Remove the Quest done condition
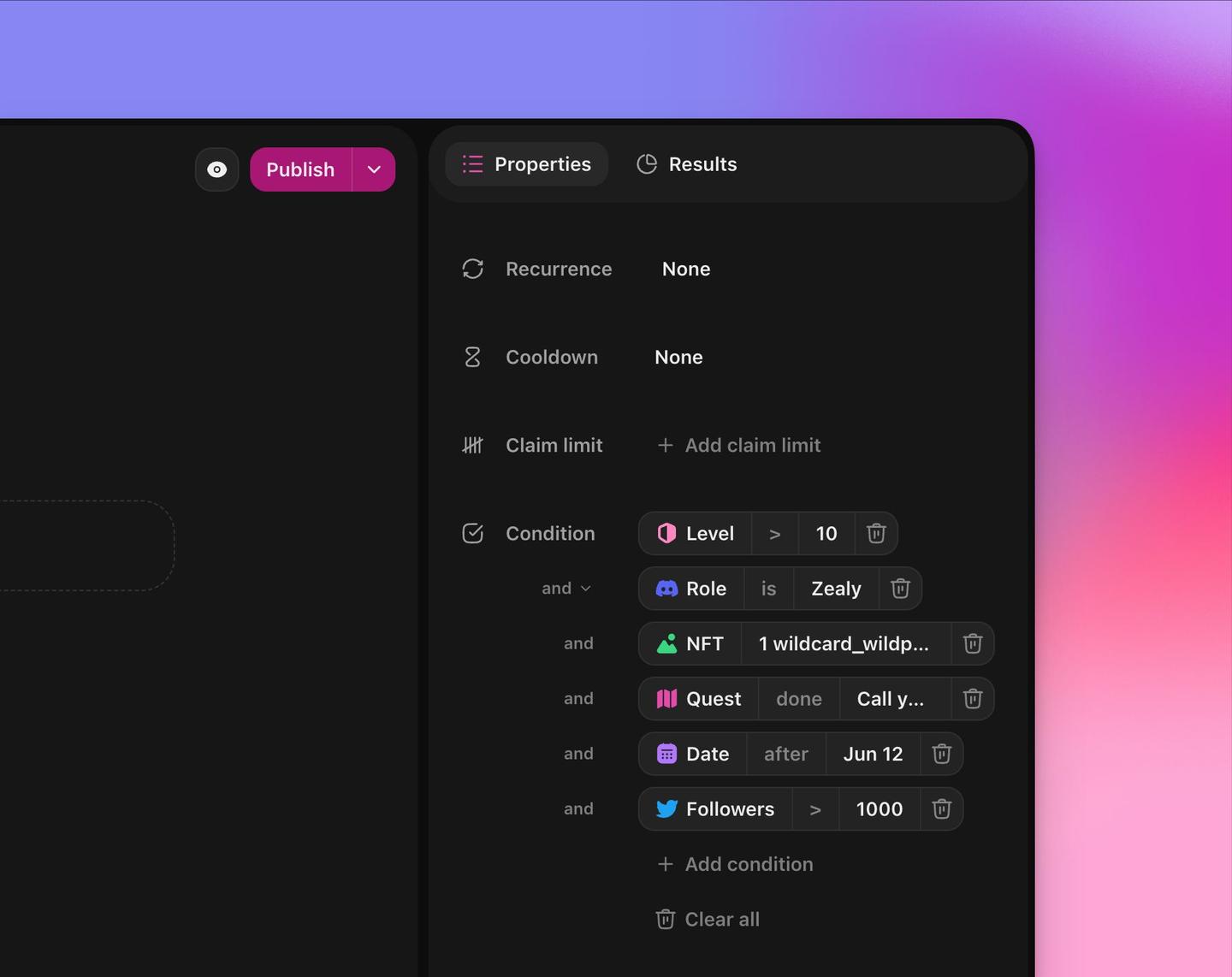This screenshot has height=977, width=1232. click(x=973, y=699)
